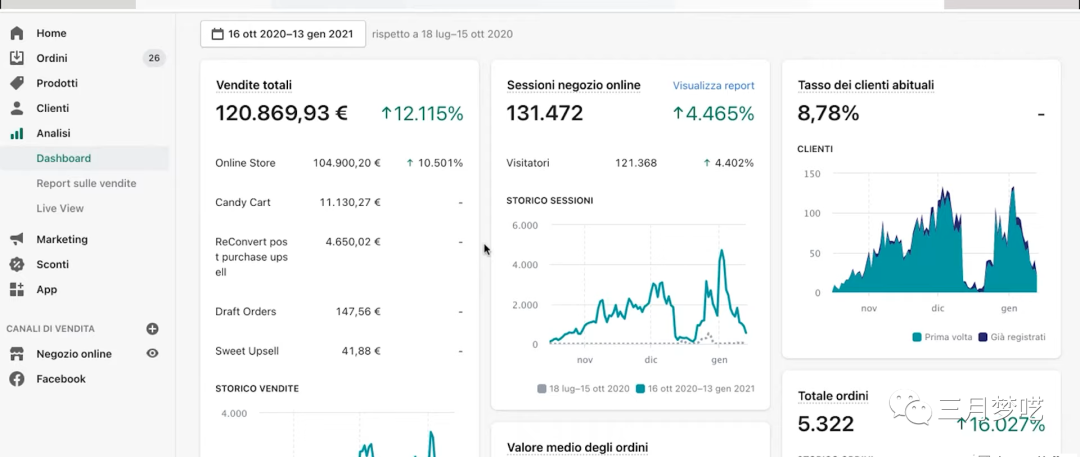Open Live View in Analisi menu
Viewport: 1080px width, 457px height.
pos(60,208)
